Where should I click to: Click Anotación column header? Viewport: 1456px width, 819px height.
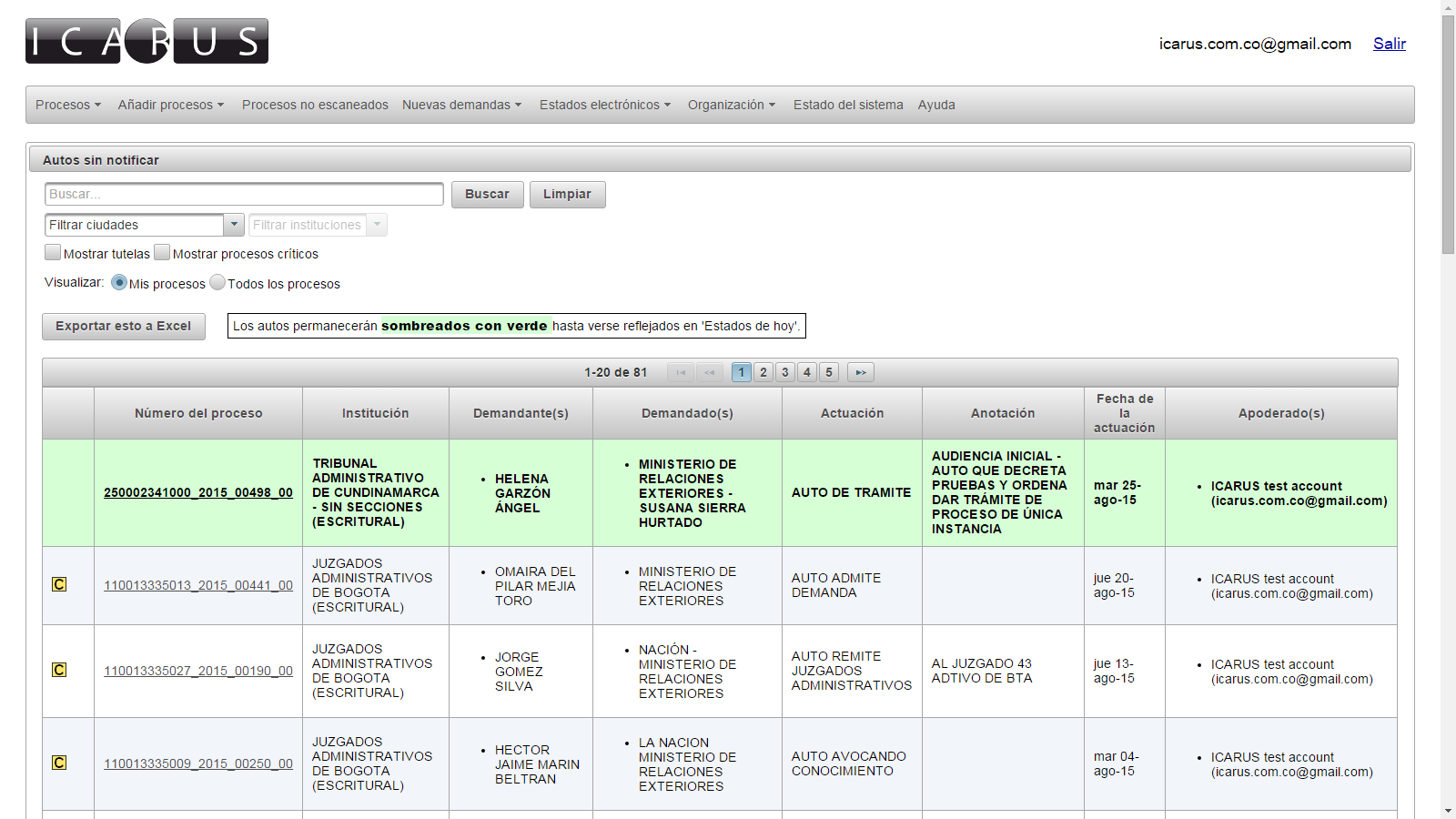[x=1003, y=413]
